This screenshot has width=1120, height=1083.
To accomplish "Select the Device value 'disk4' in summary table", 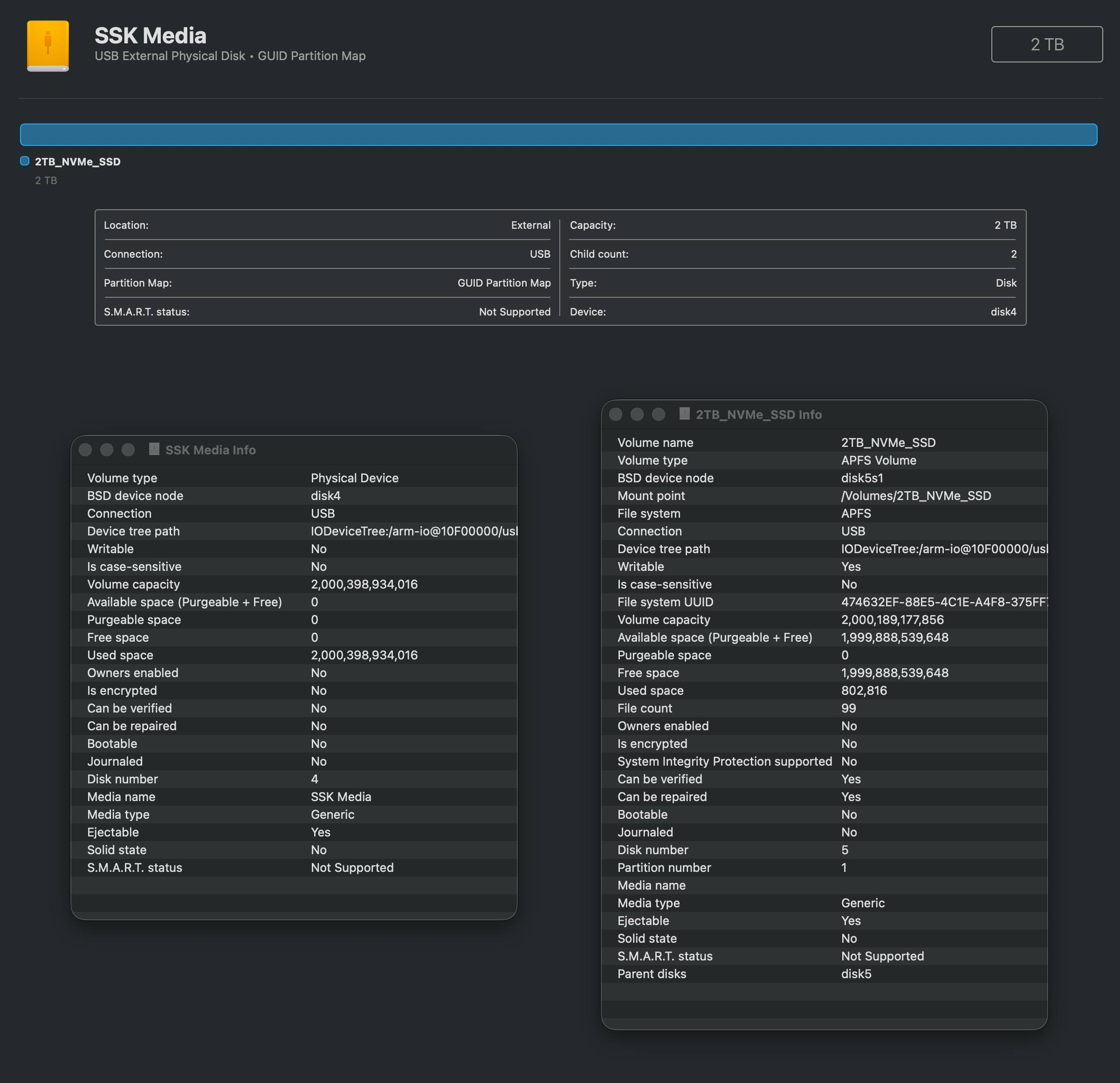I will (x=1003, y=312).
